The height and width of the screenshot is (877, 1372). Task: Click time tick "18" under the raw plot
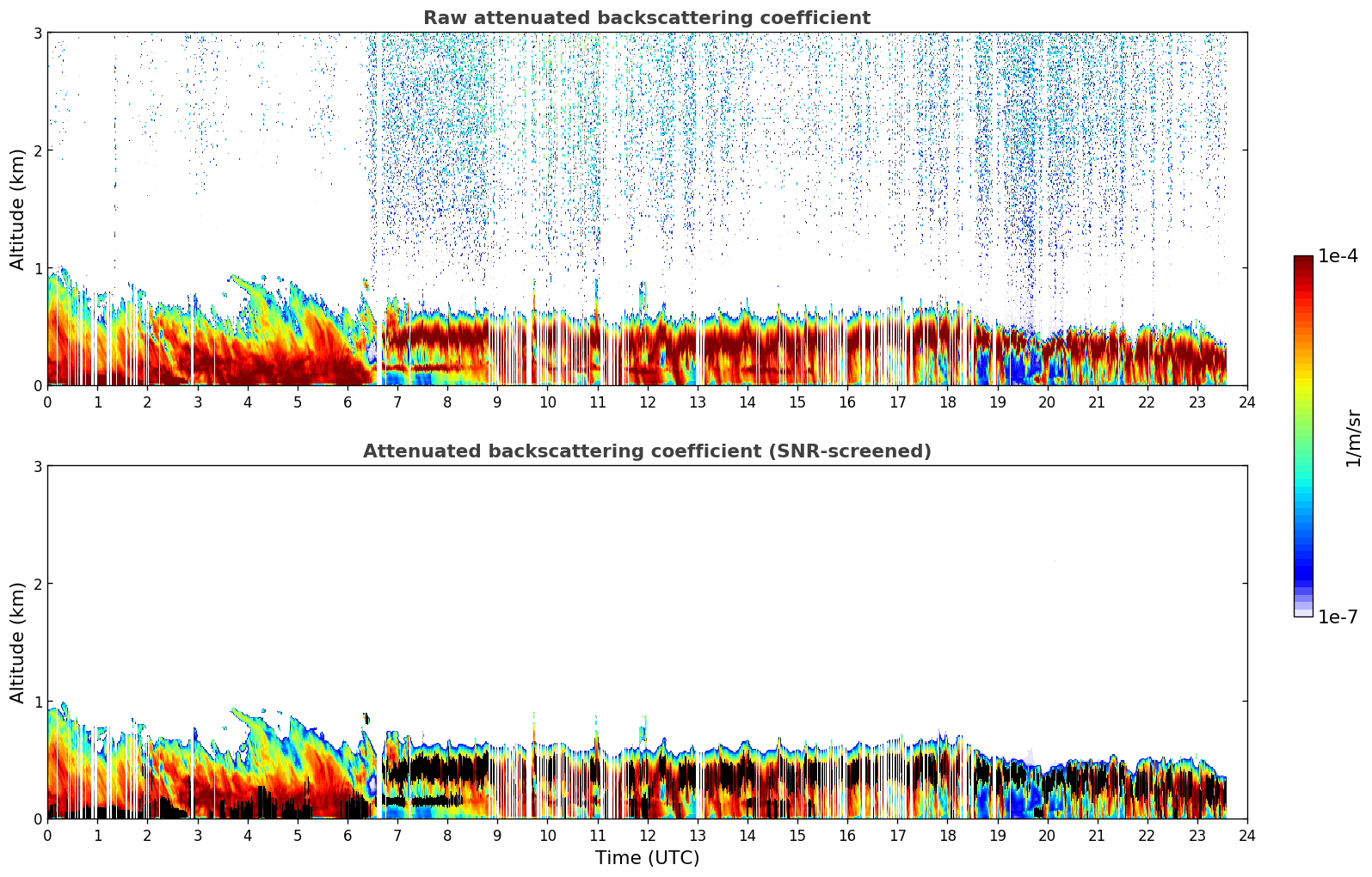tap(947, 402)
